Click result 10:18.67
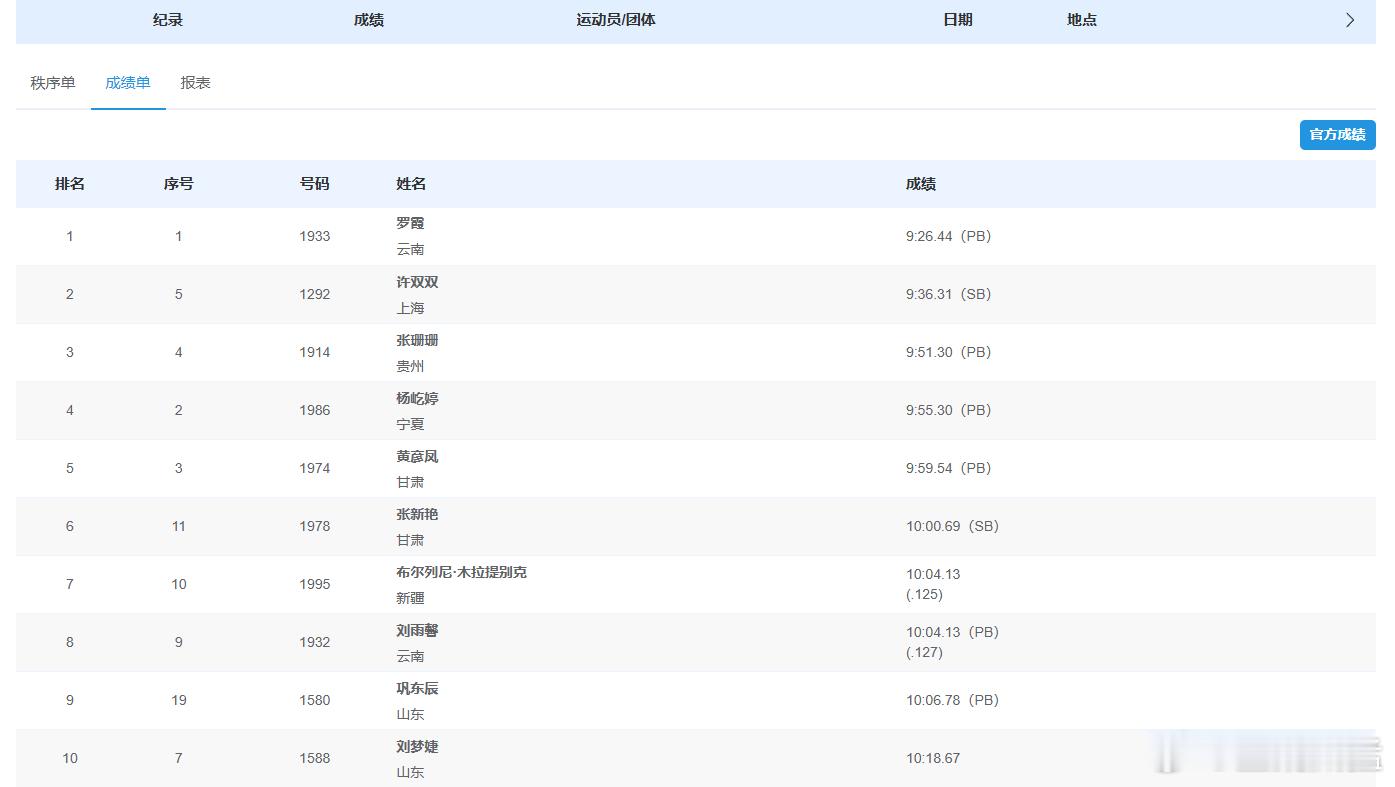Image resolution: width=1395 pixels, height=787 pixels. coord(933,758)
